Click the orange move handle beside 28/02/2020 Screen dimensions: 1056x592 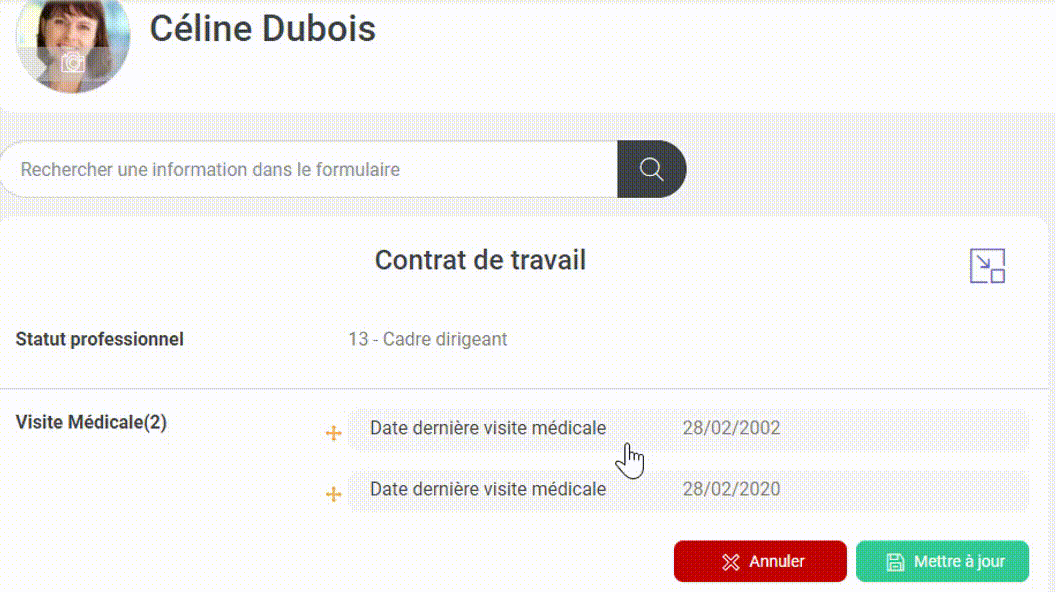[x=333, y=494]
